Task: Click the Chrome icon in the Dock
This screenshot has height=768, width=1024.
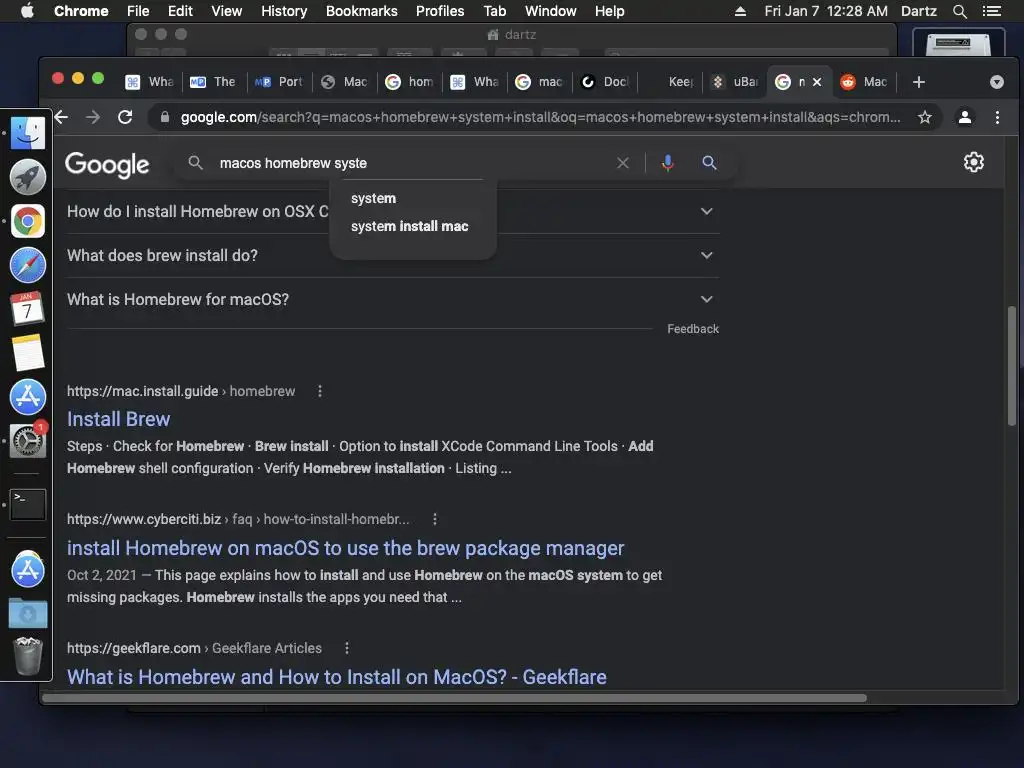Action: point(27,221)
